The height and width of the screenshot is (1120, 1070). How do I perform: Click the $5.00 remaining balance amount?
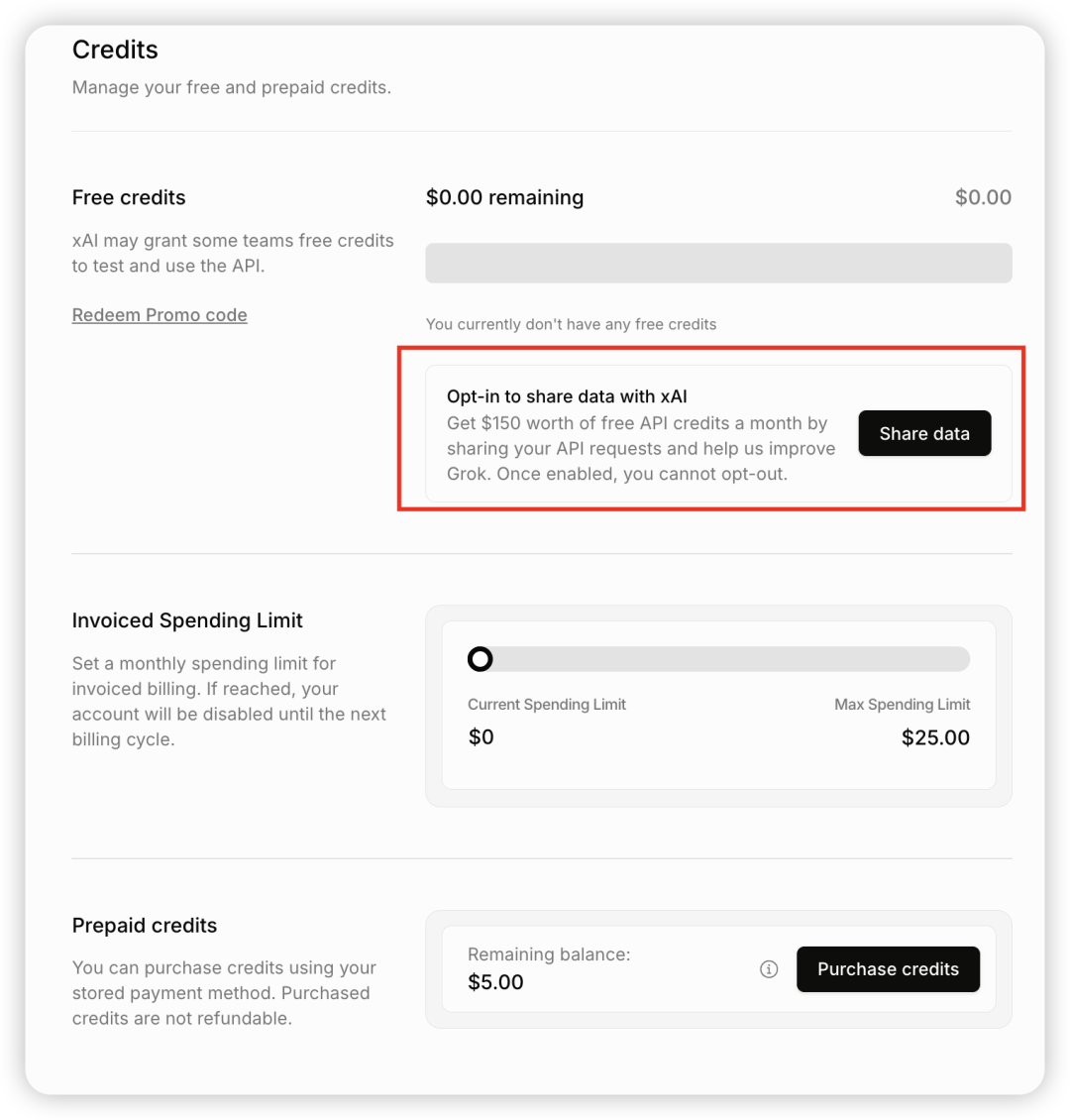tap(495, 982)
